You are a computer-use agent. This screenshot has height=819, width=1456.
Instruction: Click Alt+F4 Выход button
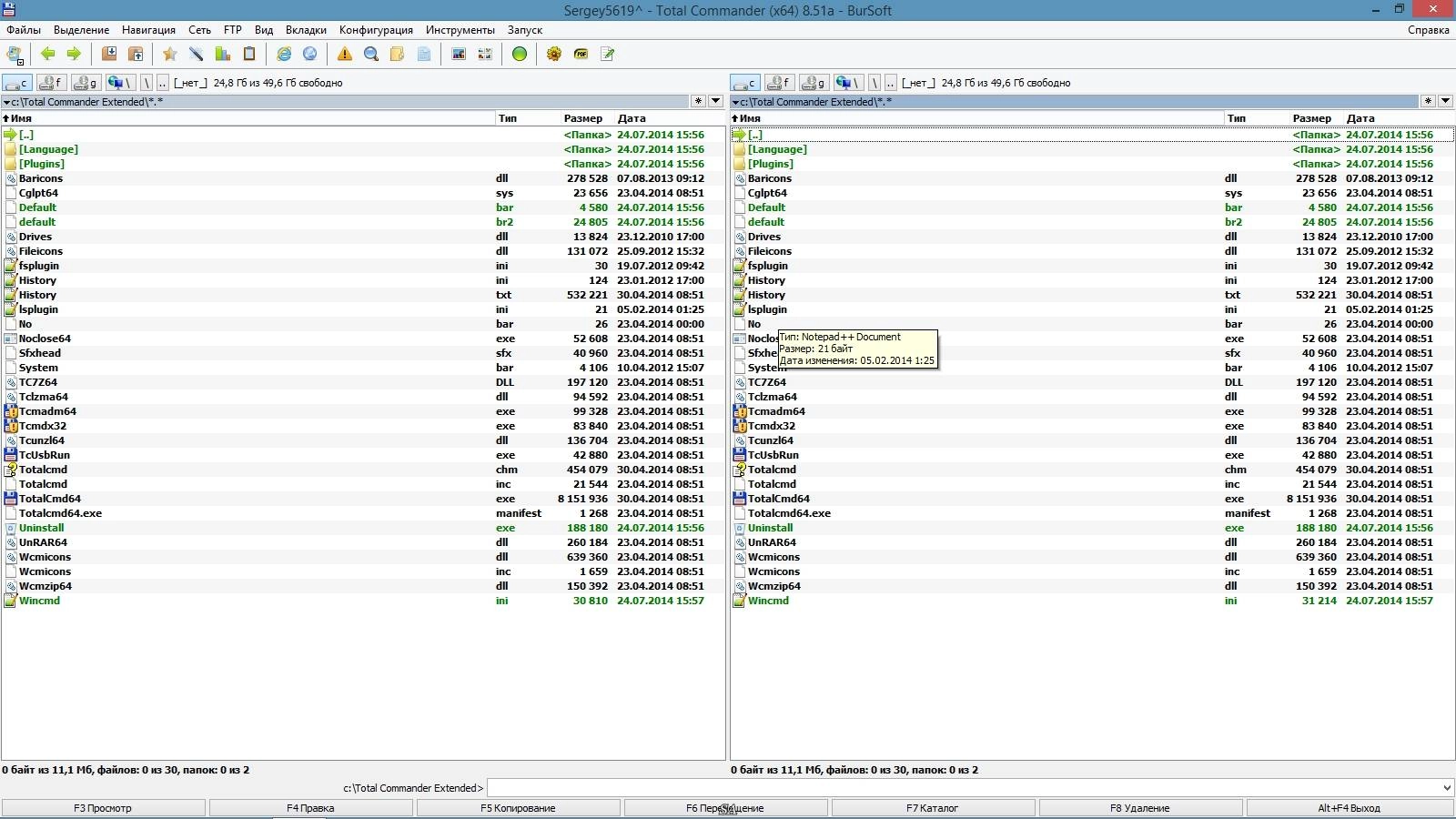(x=1350, y=808)
